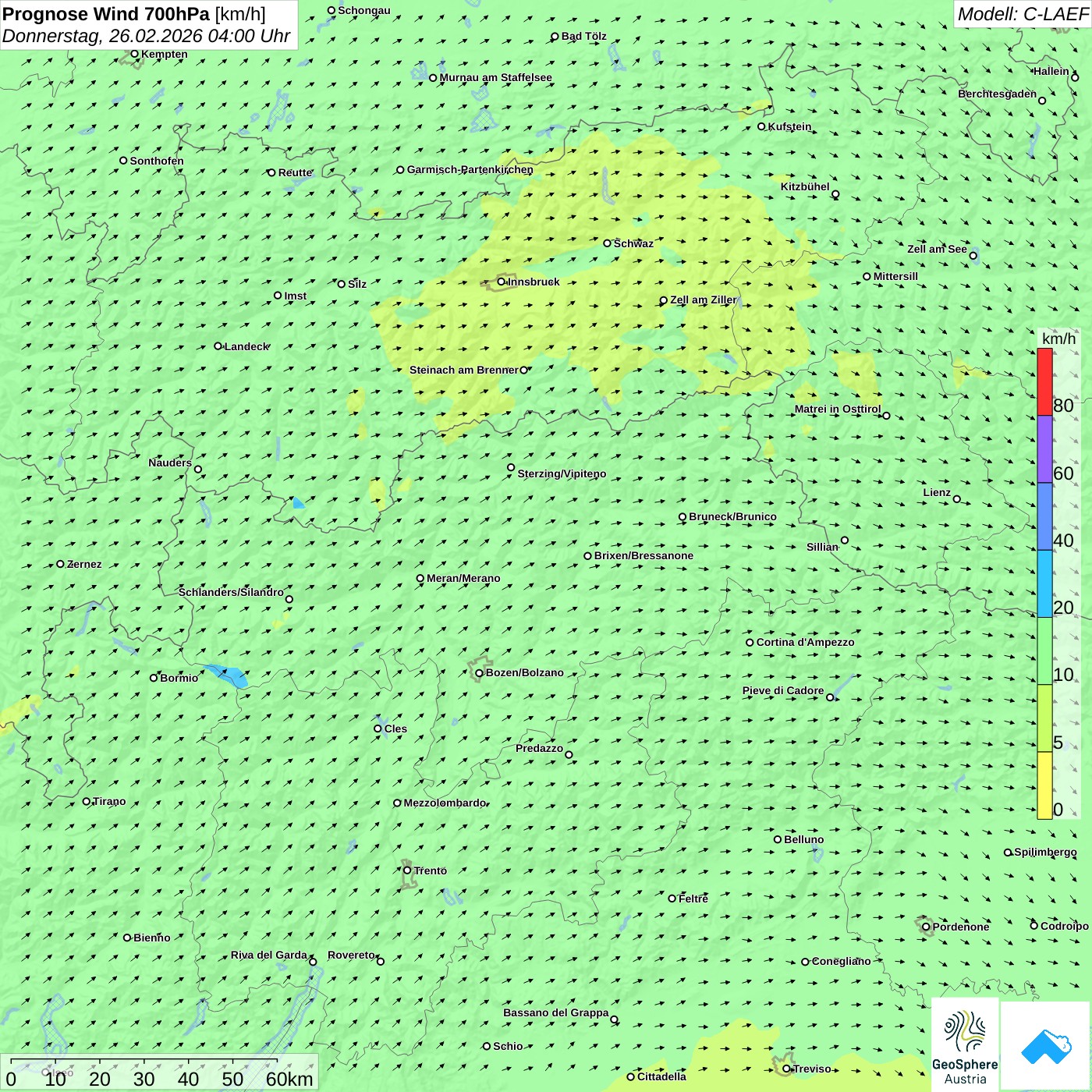Viewport: 1092px width, 1092px height.
Task: Click the 'Pieve di Cadore' label
Action: coord(783,690)
